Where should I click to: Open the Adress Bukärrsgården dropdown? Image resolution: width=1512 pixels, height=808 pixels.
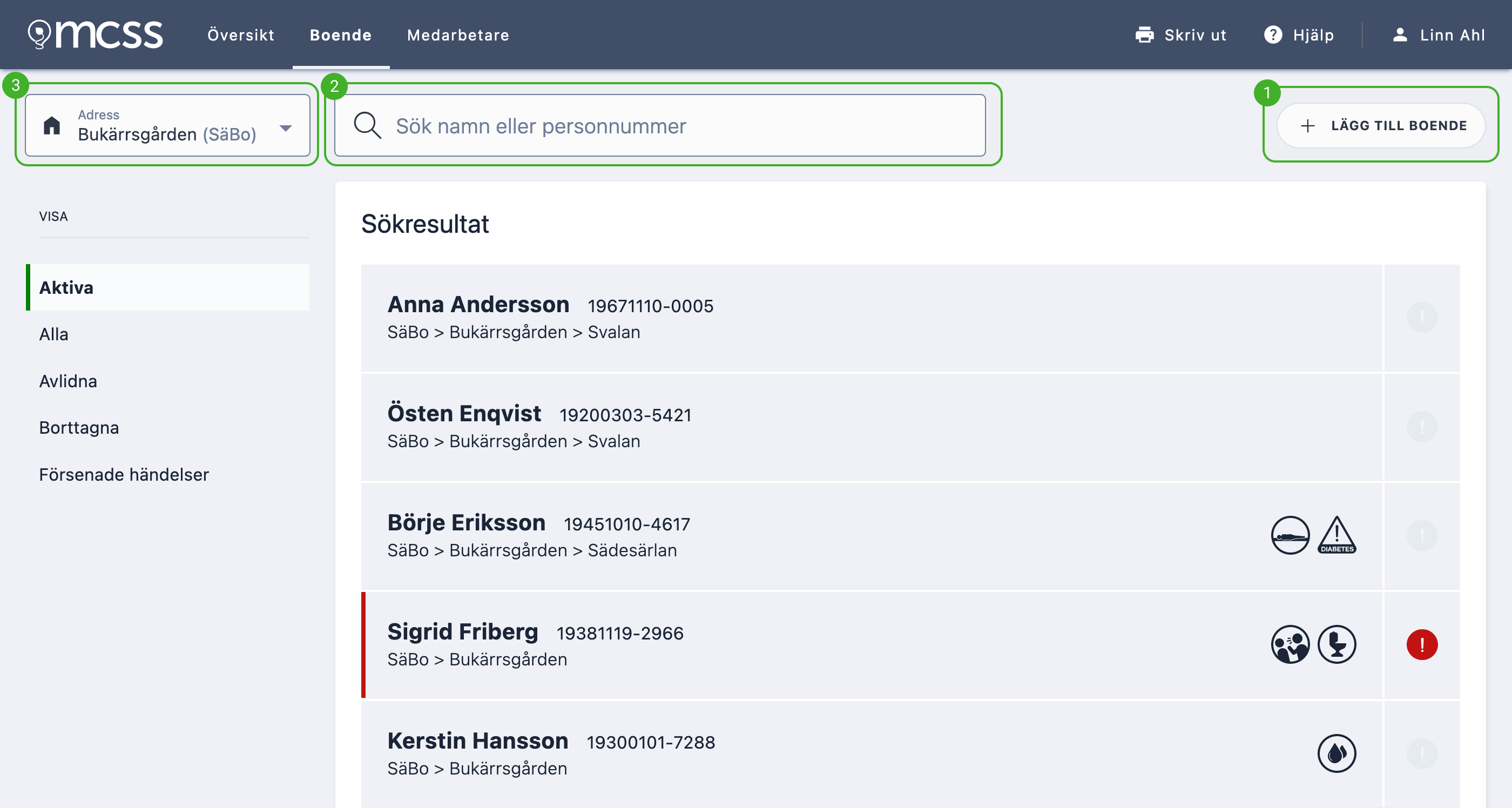click(168, 125)
